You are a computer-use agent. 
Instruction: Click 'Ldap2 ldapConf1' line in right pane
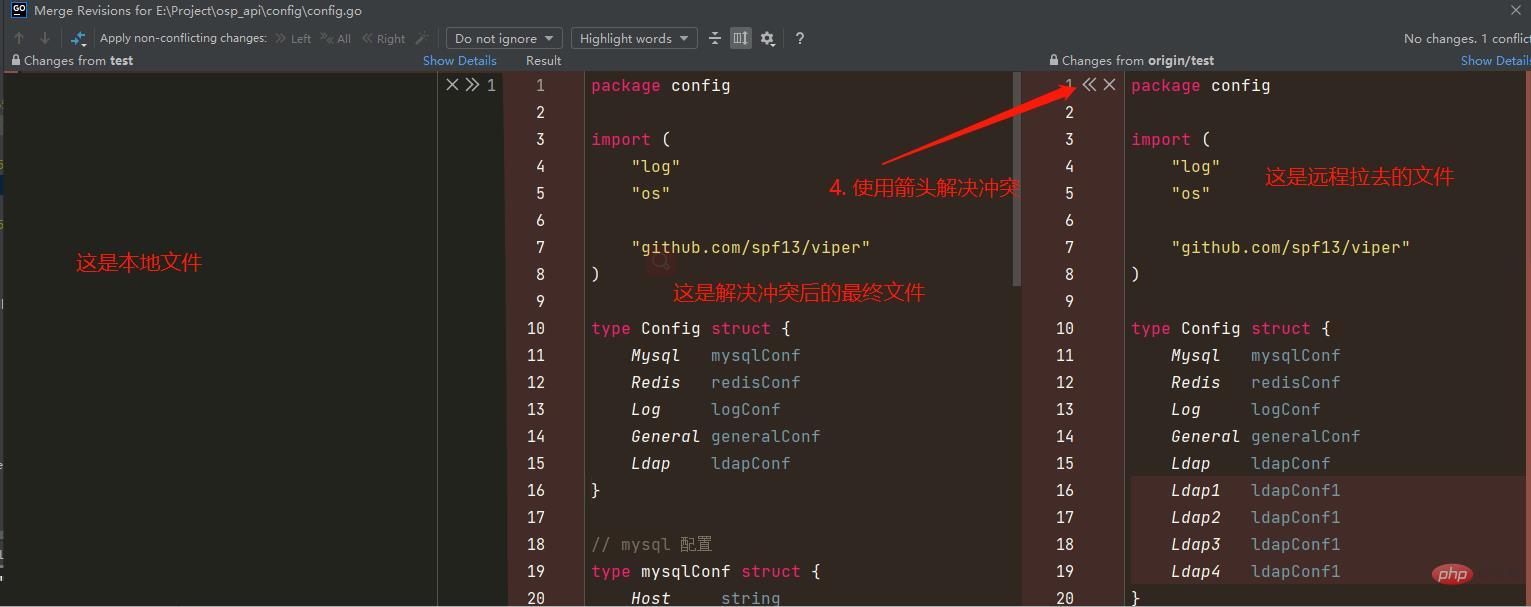[1255, 517]
